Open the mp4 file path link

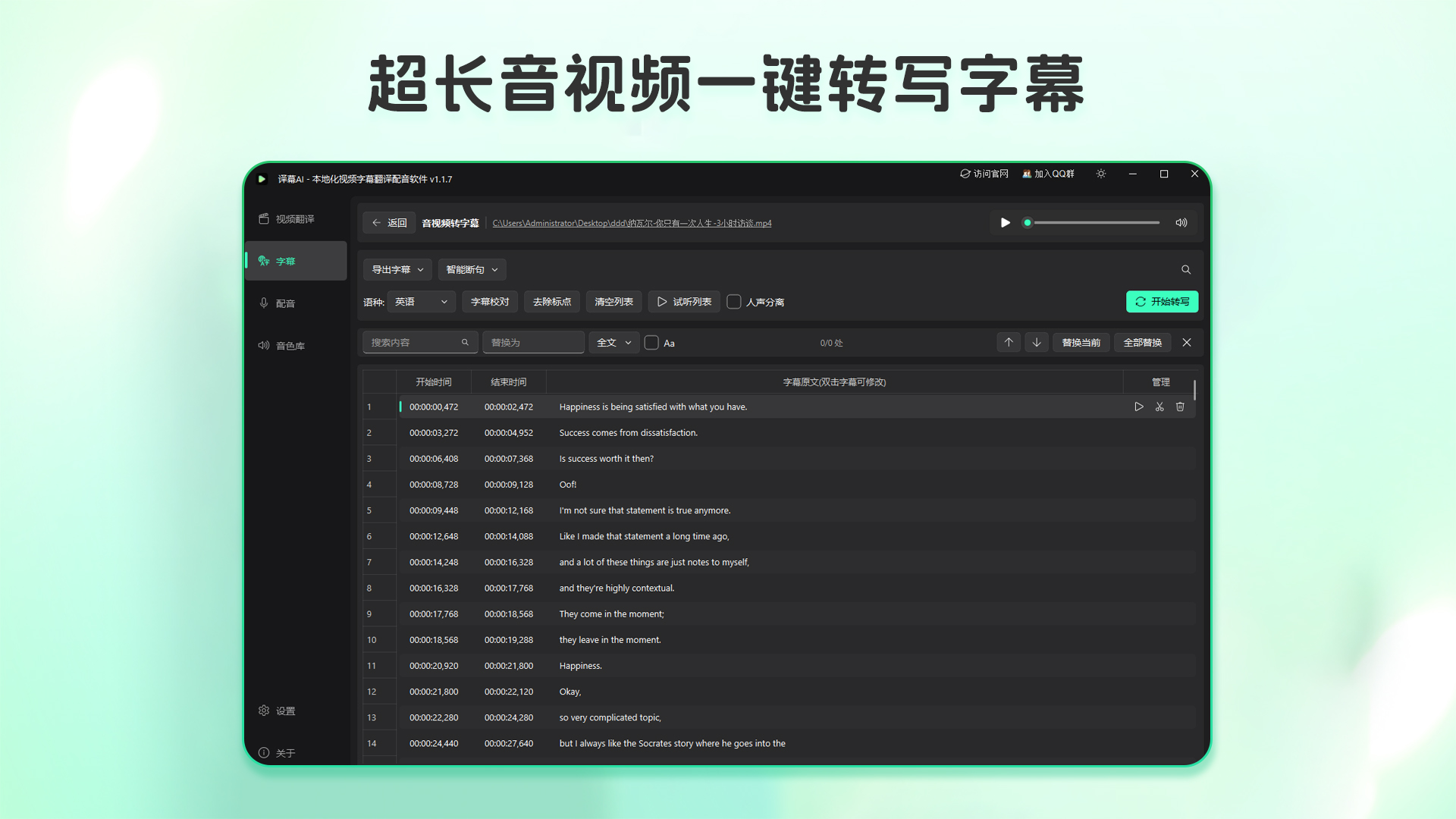632,223
